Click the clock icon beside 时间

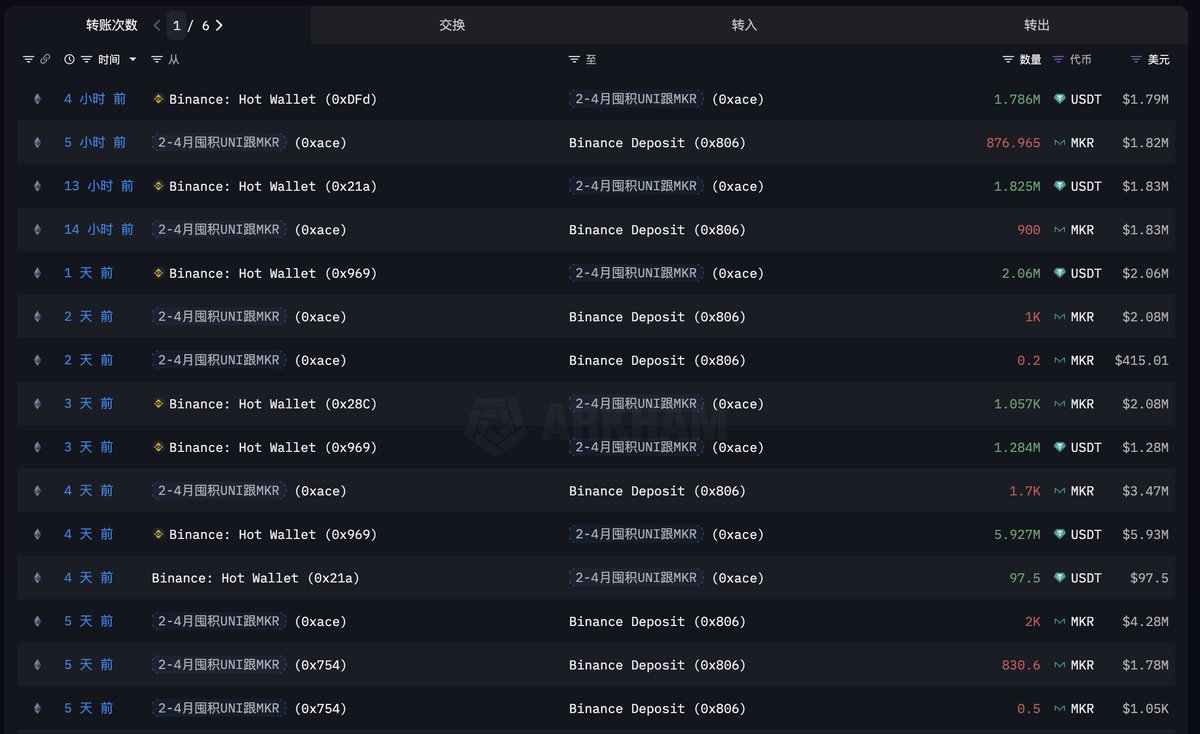pyautogui.click(x=69, y=60)
